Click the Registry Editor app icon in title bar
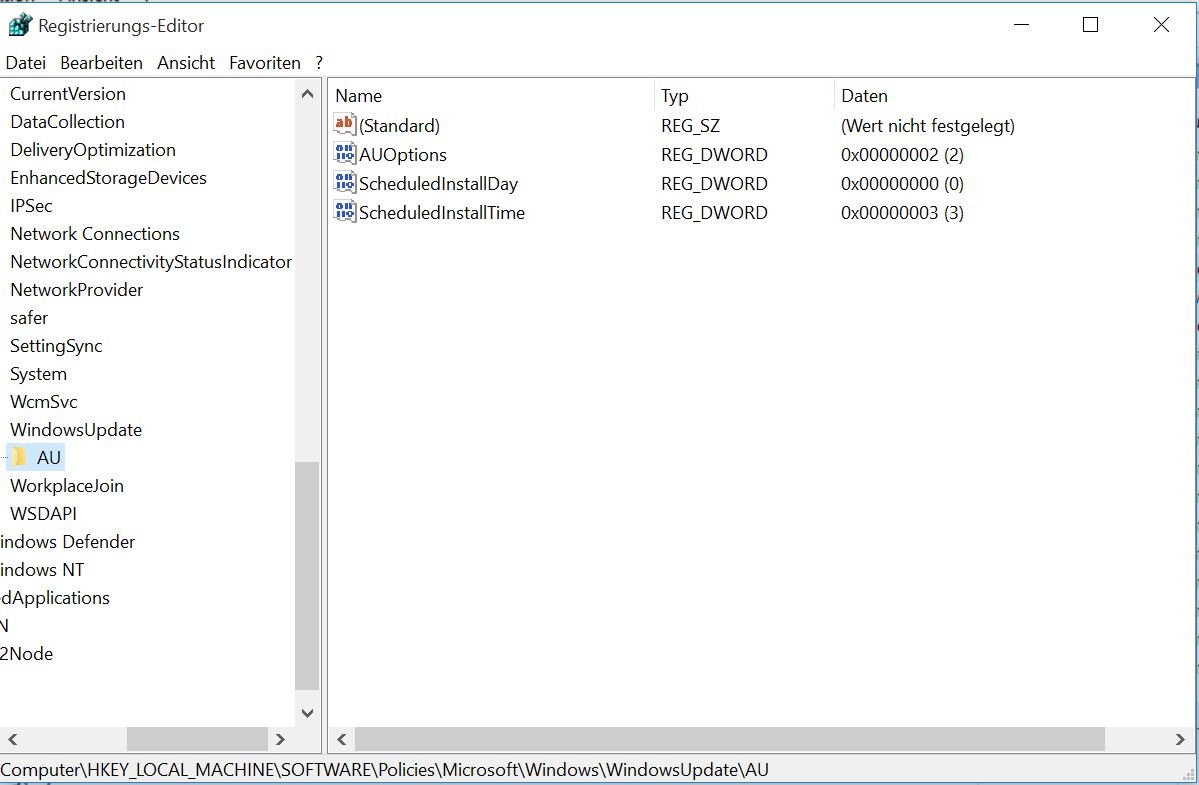 pyautogui.click(x=20, y=25)
